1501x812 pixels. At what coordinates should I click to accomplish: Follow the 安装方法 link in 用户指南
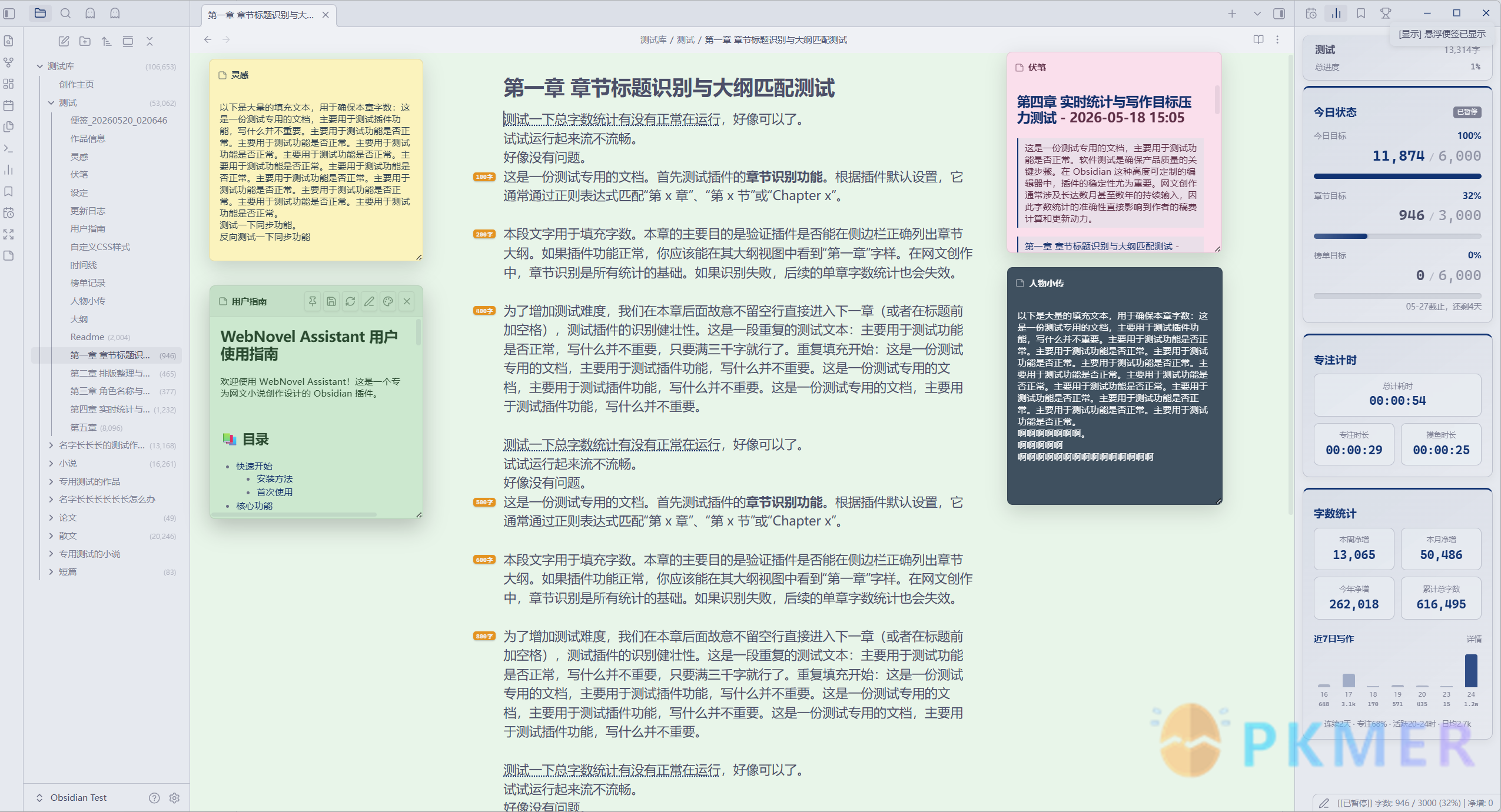(x=274, y=479)
